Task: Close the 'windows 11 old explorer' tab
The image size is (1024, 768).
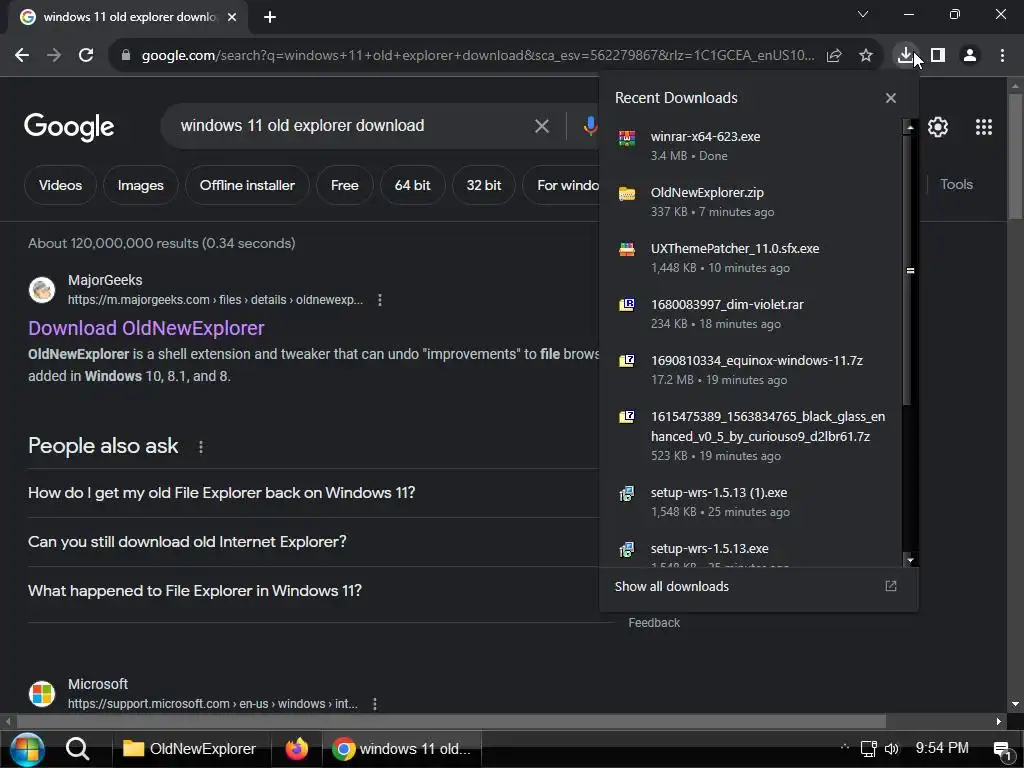Action: [x=232, y=17]
